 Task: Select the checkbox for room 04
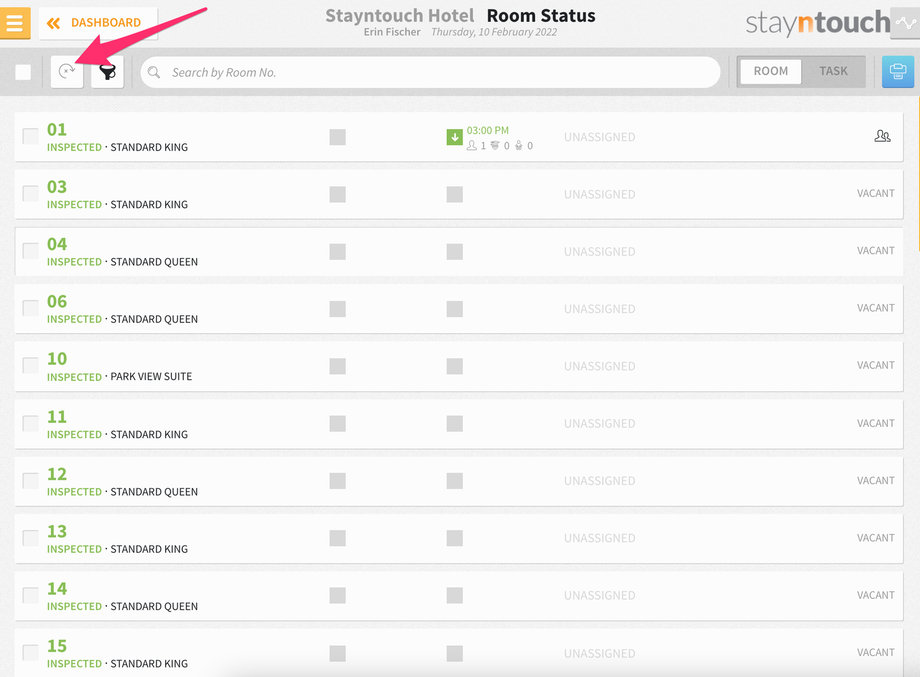coord(31,251)
